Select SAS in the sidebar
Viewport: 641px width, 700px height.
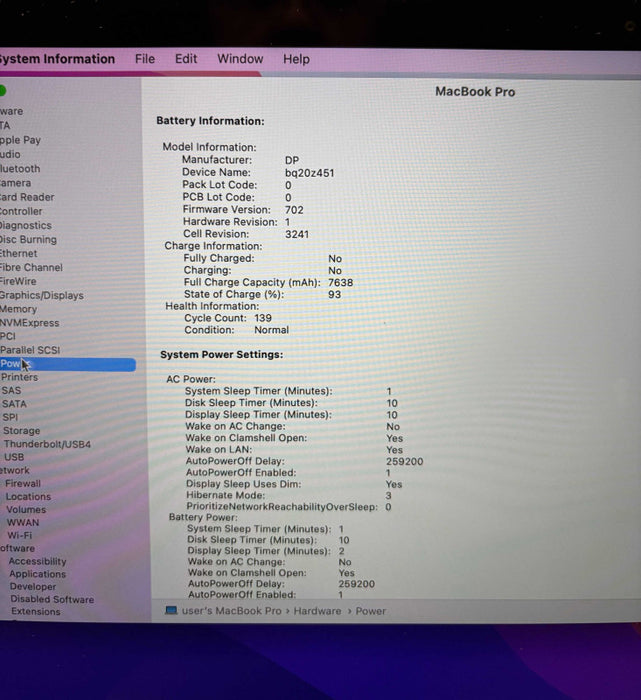click(x=11, y=391)
